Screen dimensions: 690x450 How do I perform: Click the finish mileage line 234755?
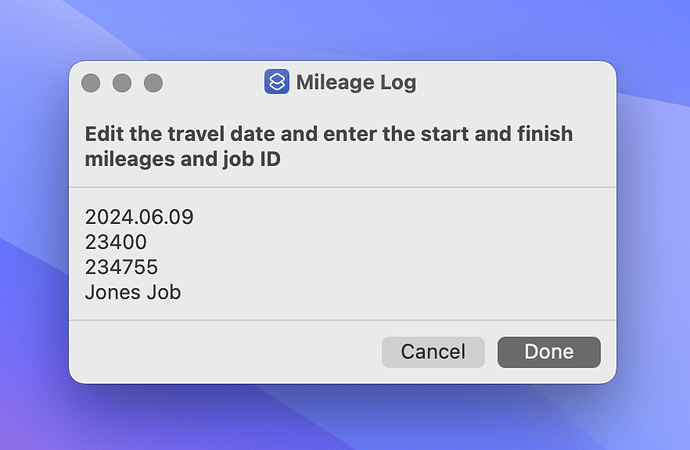(121, 267)
